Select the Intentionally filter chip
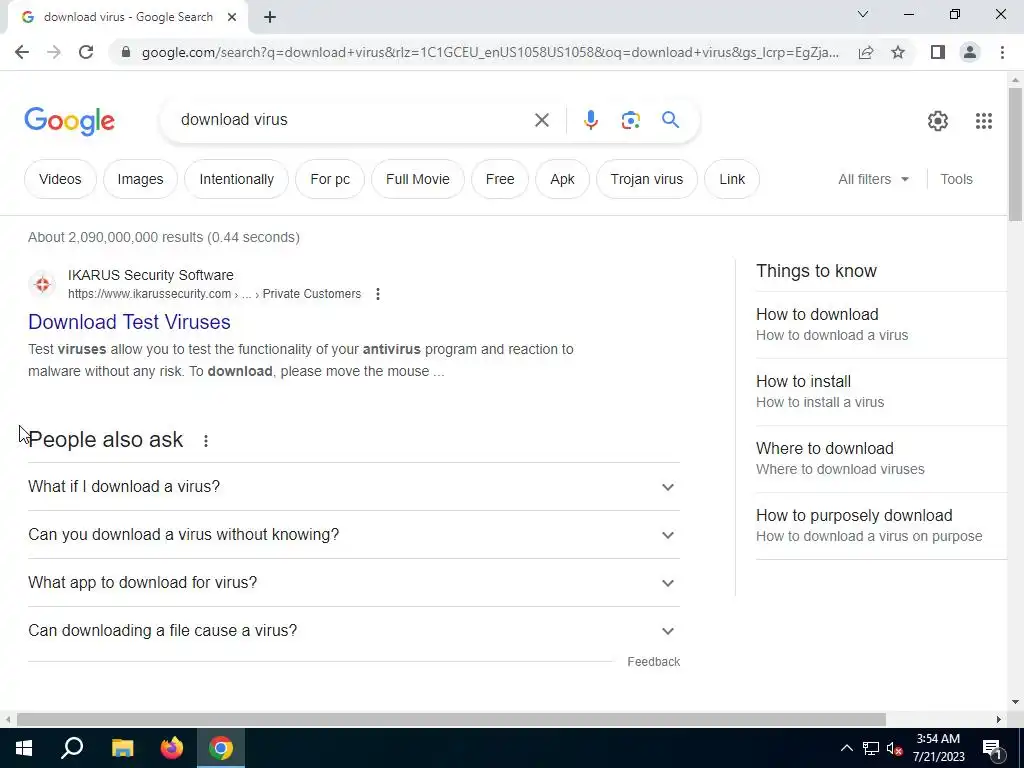The image size is (1024, 768). (x=236, y=179)
